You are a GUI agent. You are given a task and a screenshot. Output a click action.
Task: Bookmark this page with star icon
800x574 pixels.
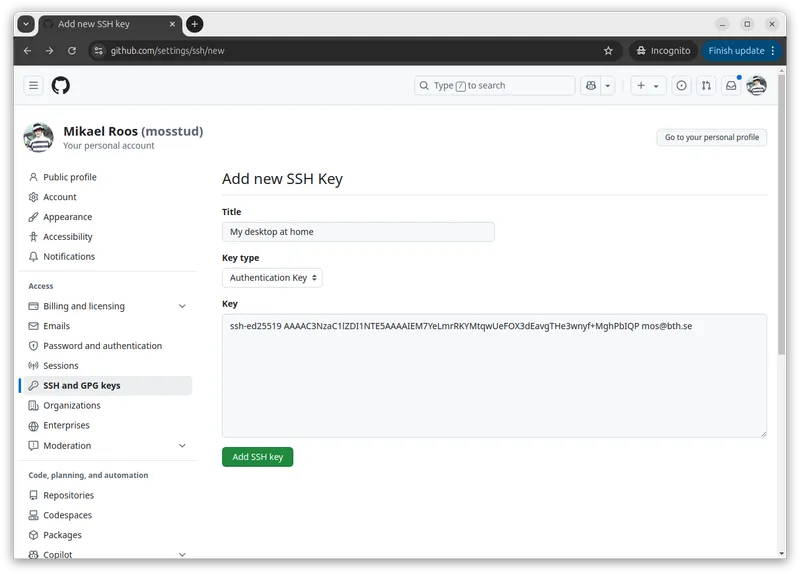pyautogui.click(x=608, y=51)
